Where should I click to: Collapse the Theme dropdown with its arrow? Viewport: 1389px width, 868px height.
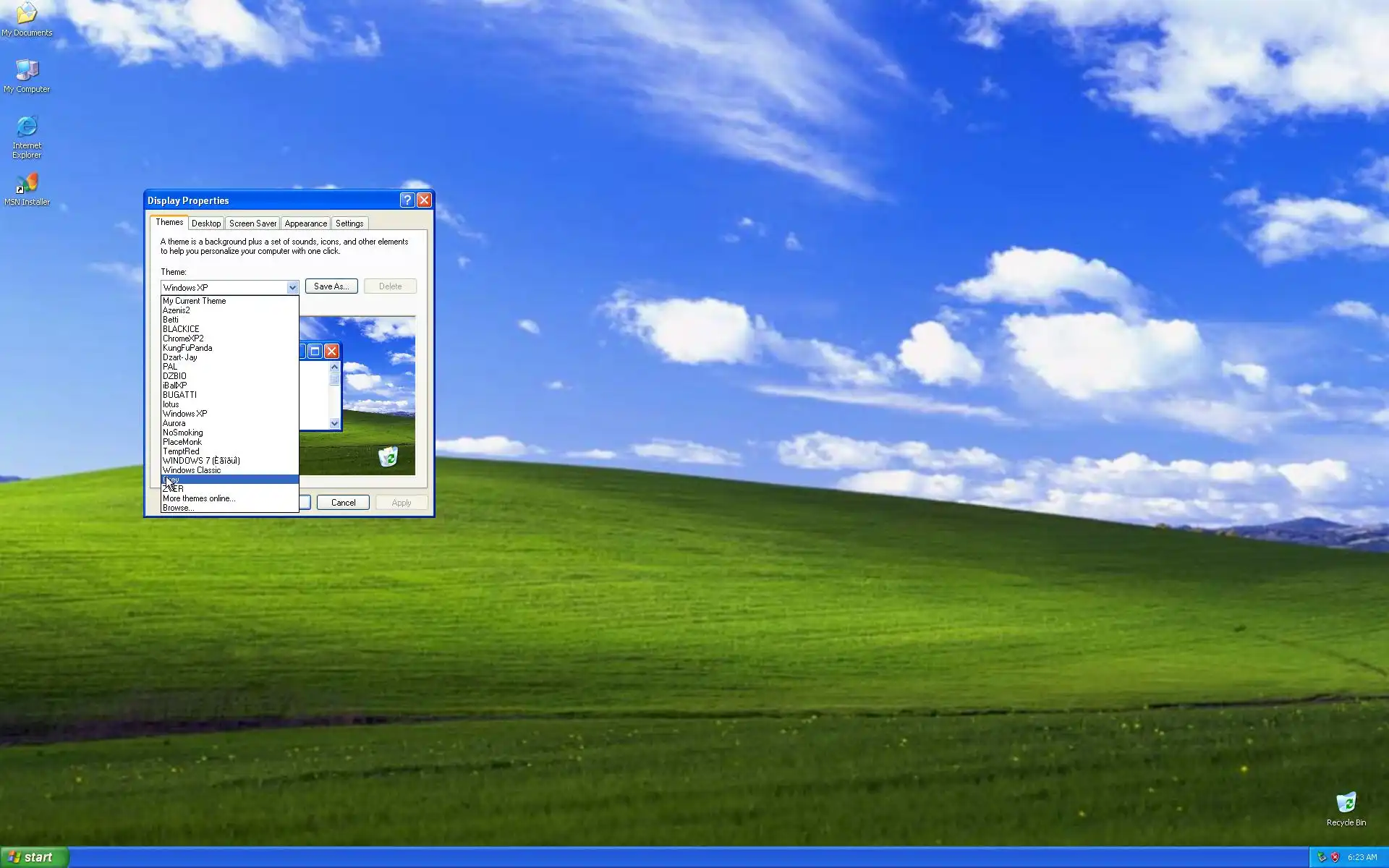pos(292,287)
